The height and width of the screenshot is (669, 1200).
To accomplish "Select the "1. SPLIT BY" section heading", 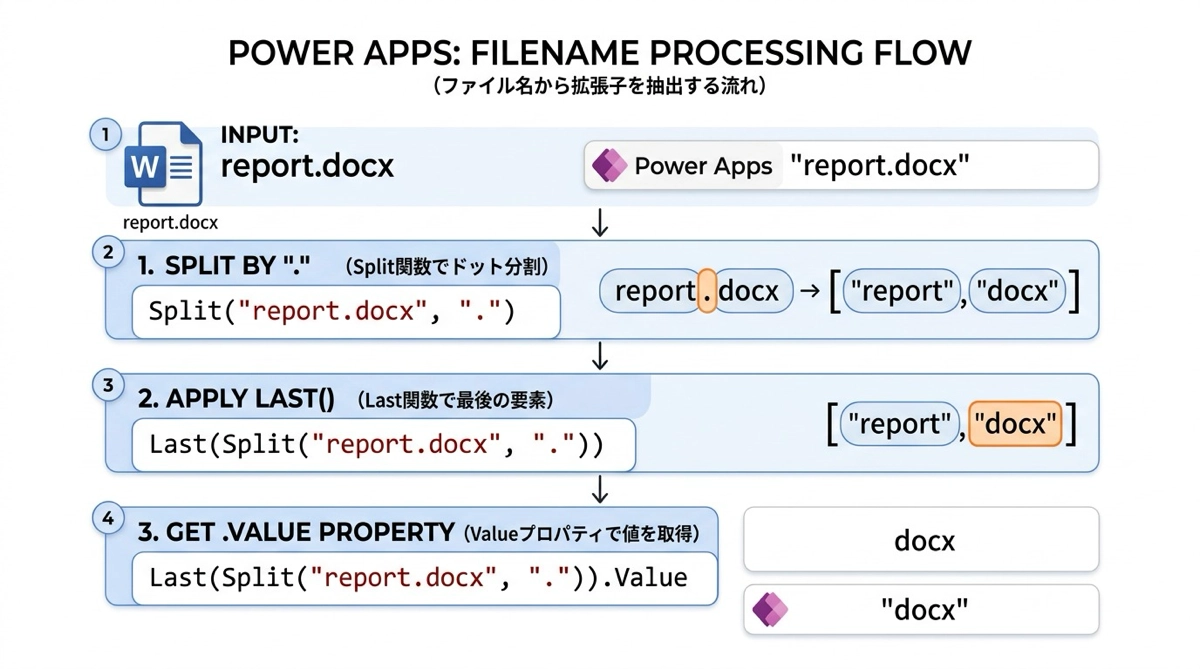I will (x=225, y=267).
